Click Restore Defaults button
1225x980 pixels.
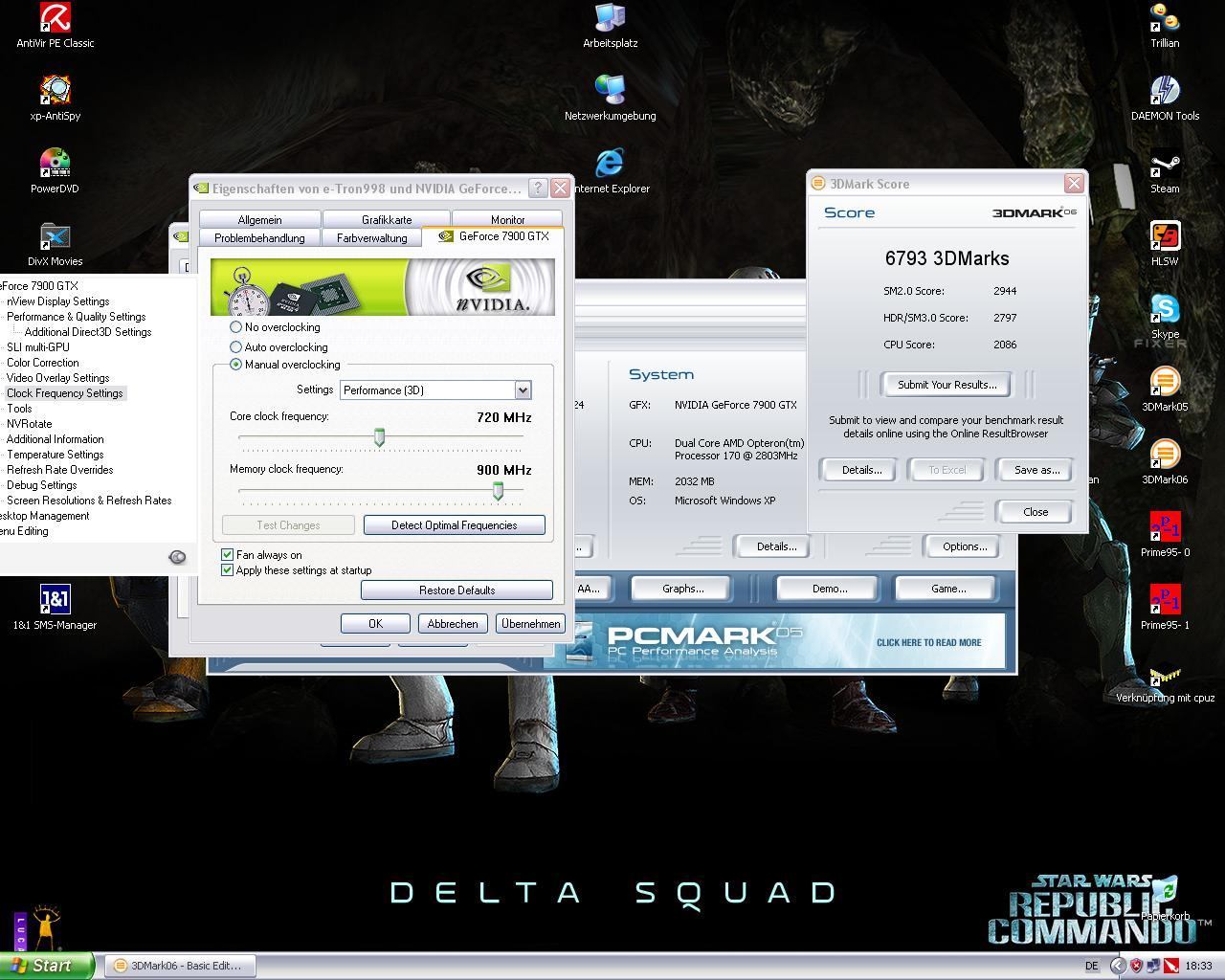(457, 590)
